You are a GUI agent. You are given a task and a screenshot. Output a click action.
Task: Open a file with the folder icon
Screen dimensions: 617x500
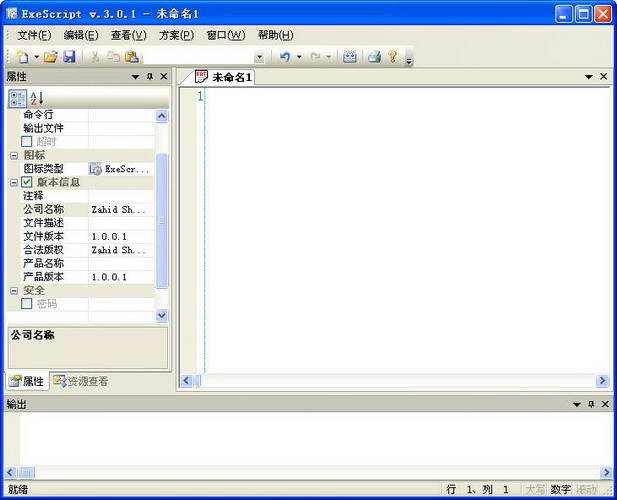pos(51,57)
